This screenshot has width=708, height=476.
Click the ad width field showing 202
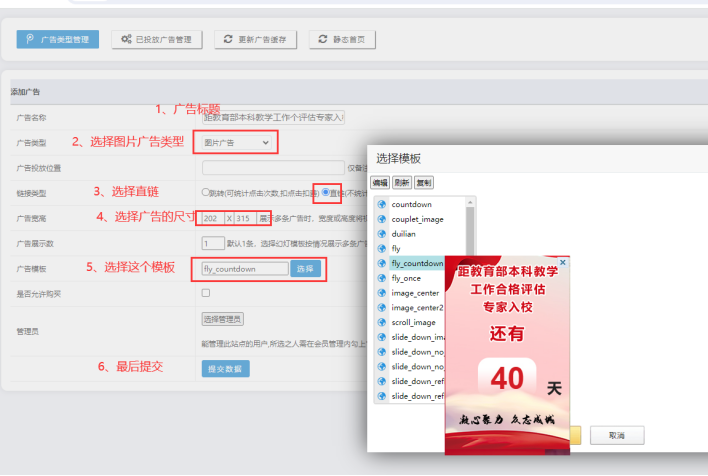point(212,217)
